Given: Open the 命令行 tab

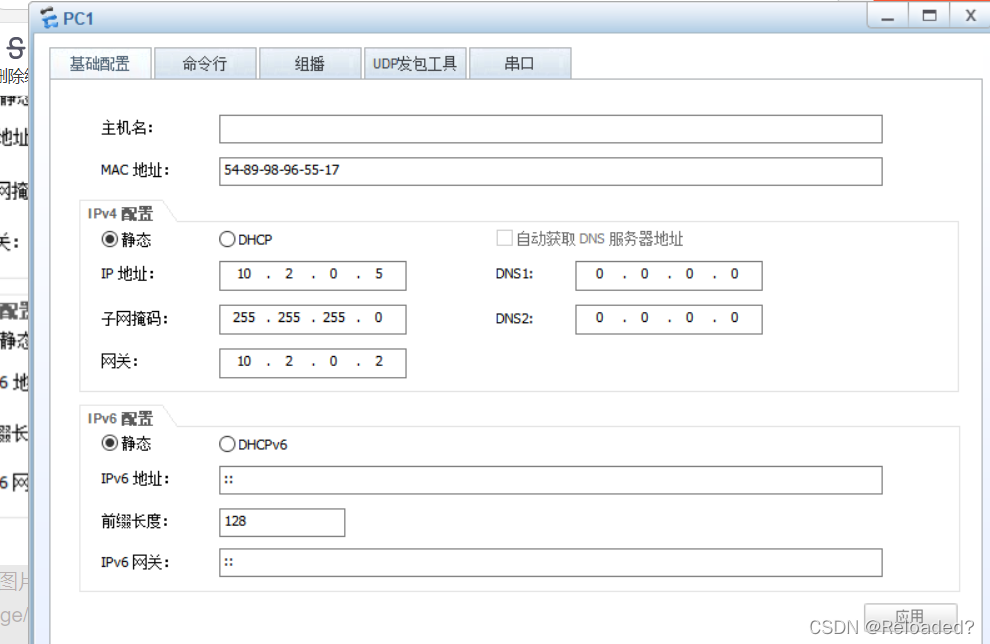Looking at the screenshot, I should pyautogui.click(x=205, y=63).
